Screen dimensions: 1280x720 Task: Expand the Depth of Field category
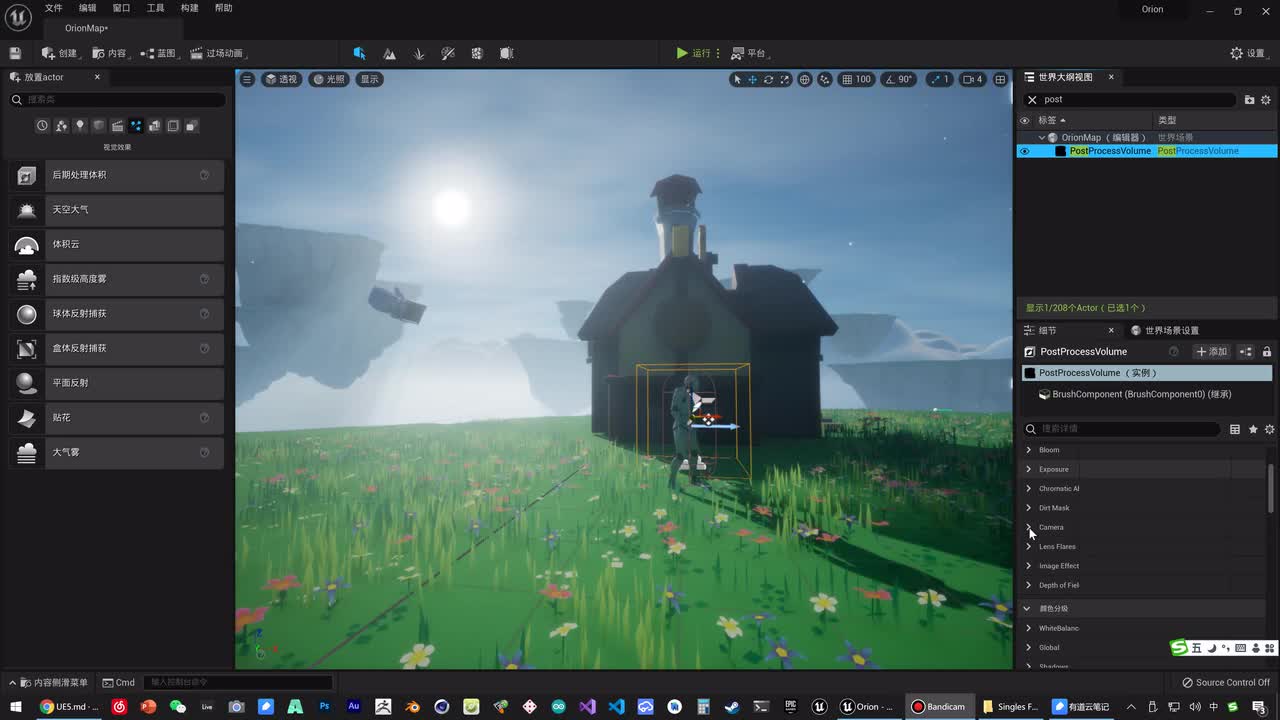coord(1029,585)
